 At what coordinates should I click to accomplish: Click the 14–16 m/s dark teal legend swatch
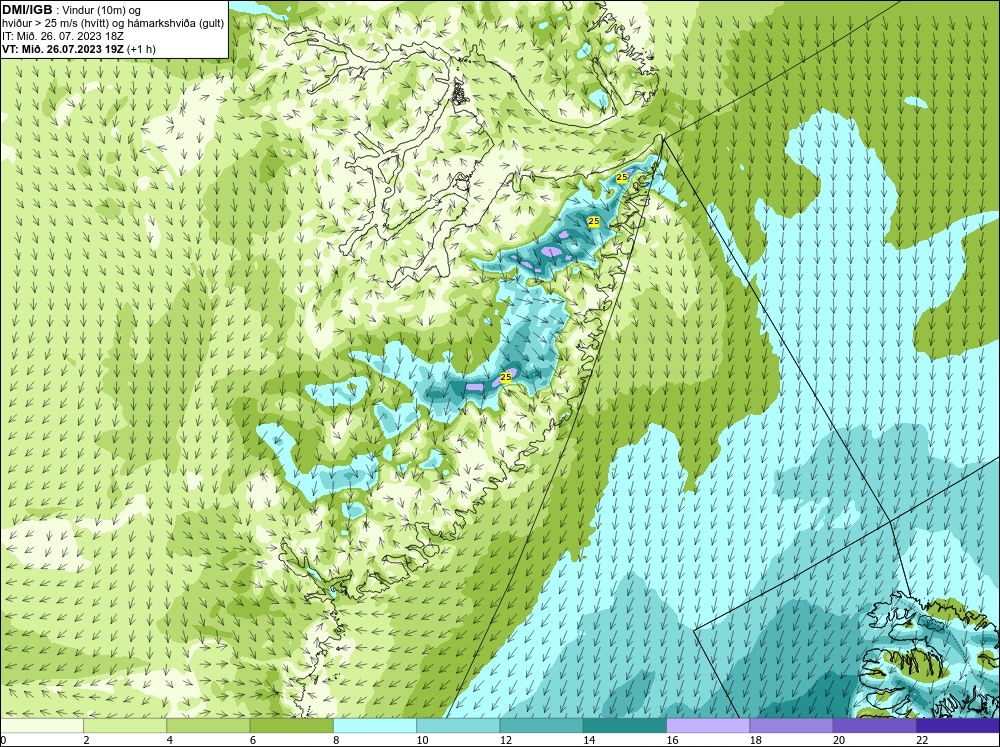[x=624, y=726]
